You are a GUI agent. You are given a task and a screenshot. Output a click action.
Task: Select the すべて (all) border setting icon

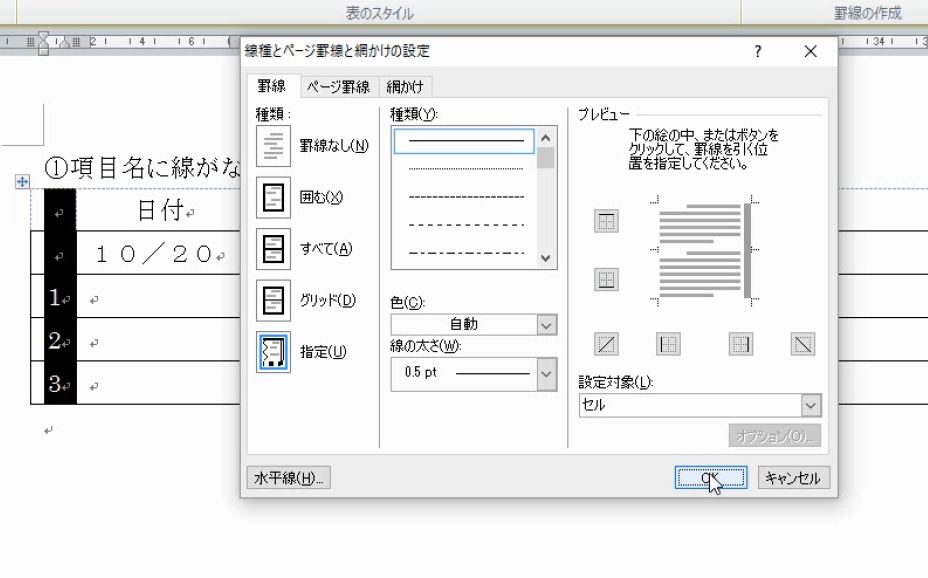(273, 249)
